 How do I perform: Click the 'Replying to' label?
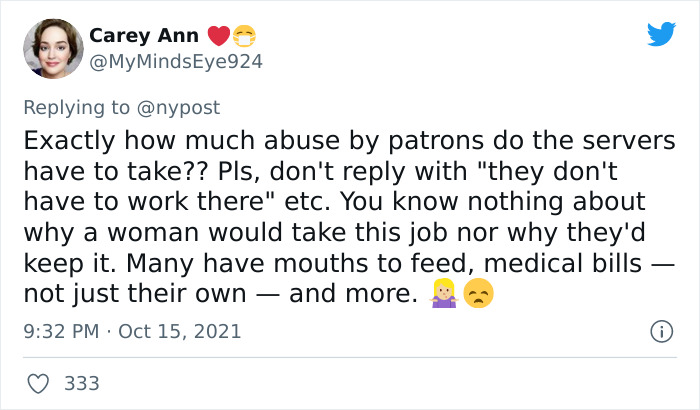pos(75,107)
